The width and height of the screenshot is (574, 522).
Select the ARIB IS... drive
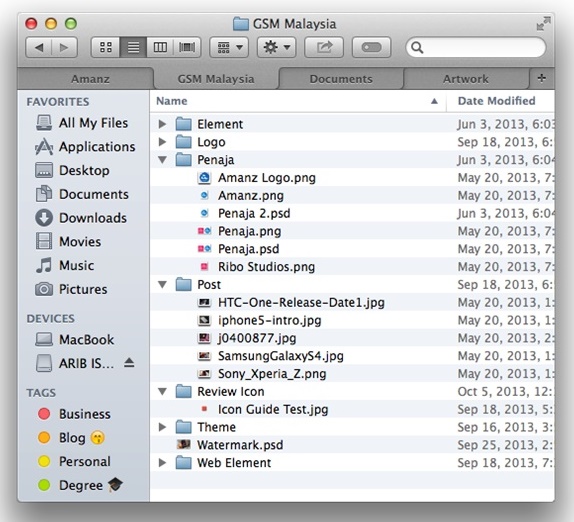(75, 363)
